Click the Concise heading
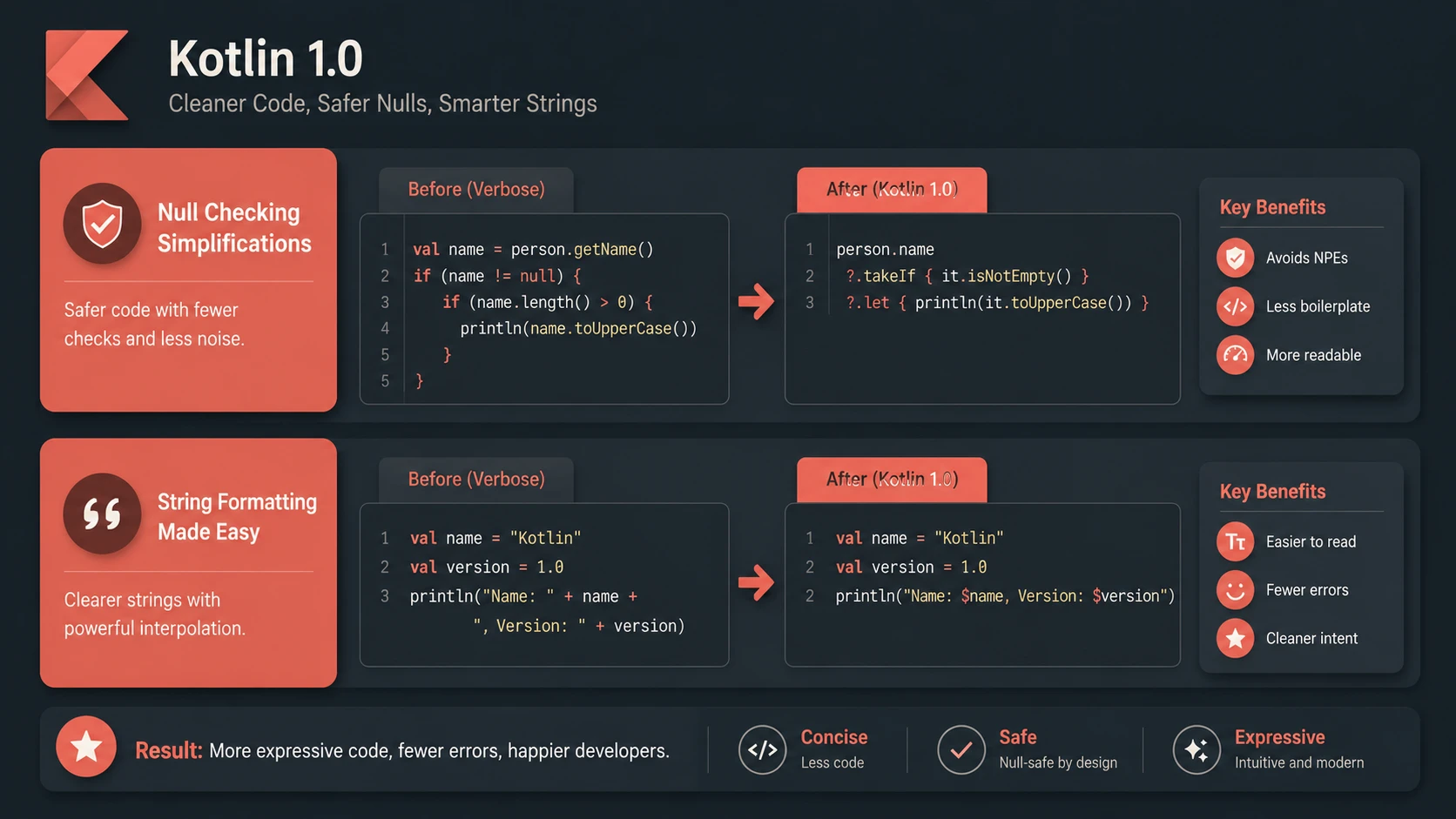 [x=834, y=737]
